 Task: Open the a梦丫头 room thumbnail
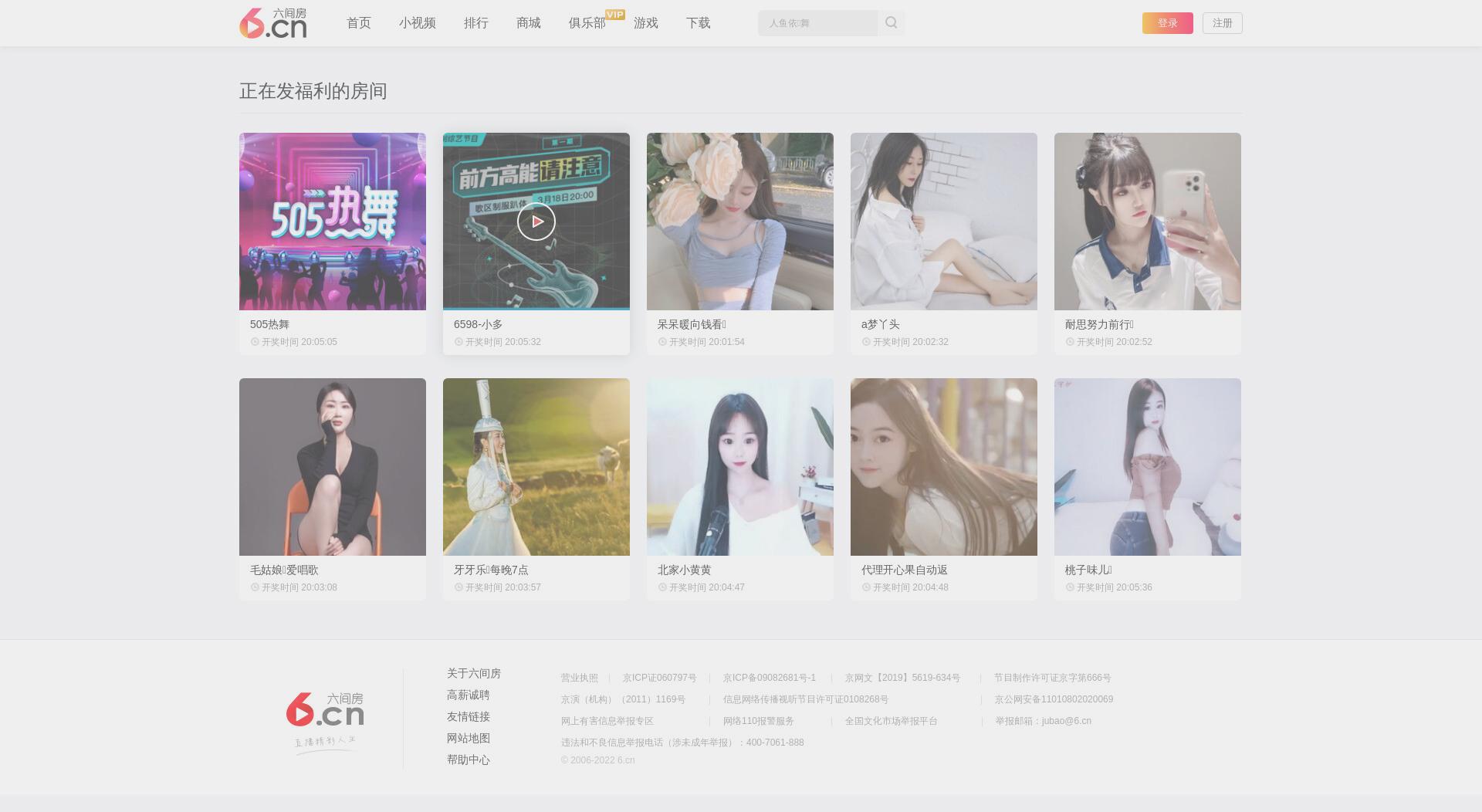(x=944, y=222)
